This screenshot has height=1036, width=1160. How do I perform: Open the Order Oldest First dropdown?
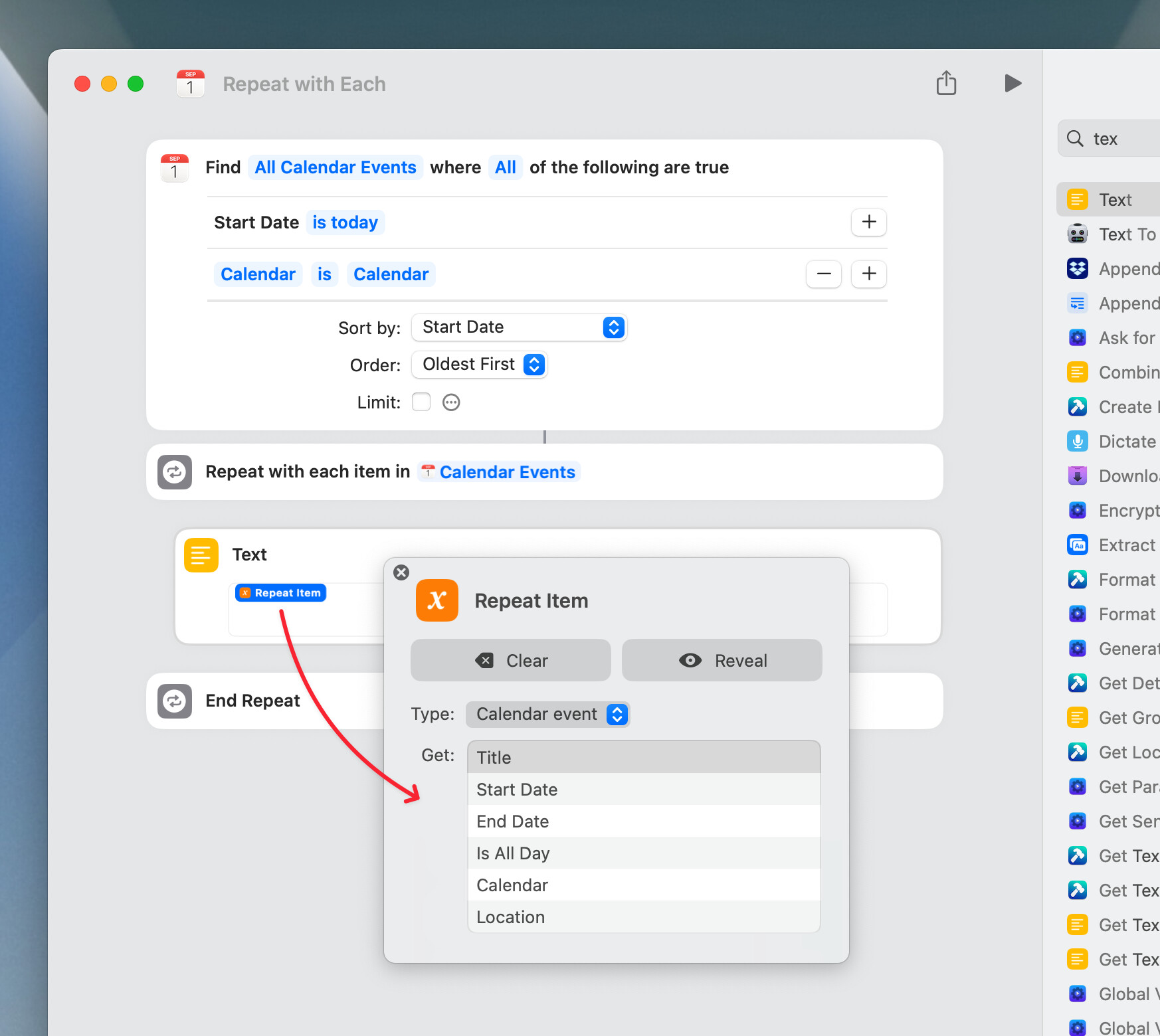tap(479, 365)
